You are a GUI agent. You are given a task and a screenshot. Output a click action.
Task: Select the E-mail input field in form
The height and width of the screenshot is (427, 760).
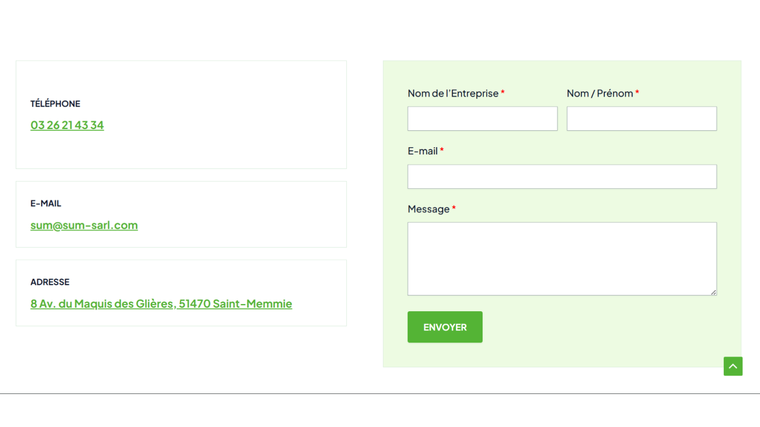coord(562,177)
